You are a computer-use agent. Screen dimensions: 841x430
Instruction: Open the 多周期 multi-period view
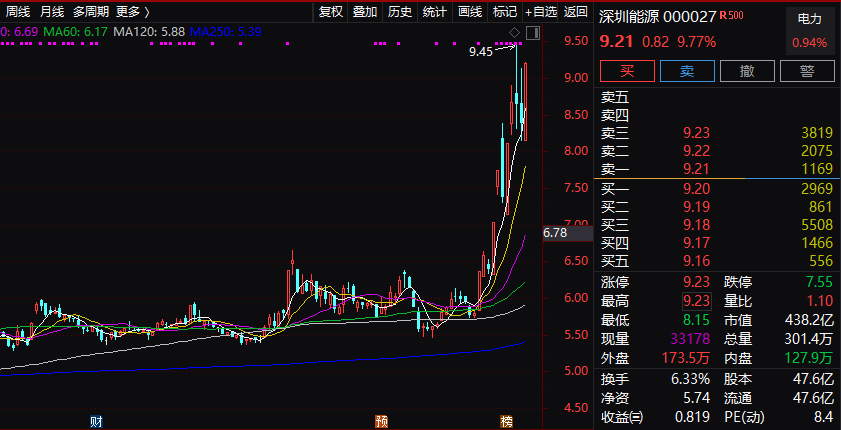[x=91, y=11]
